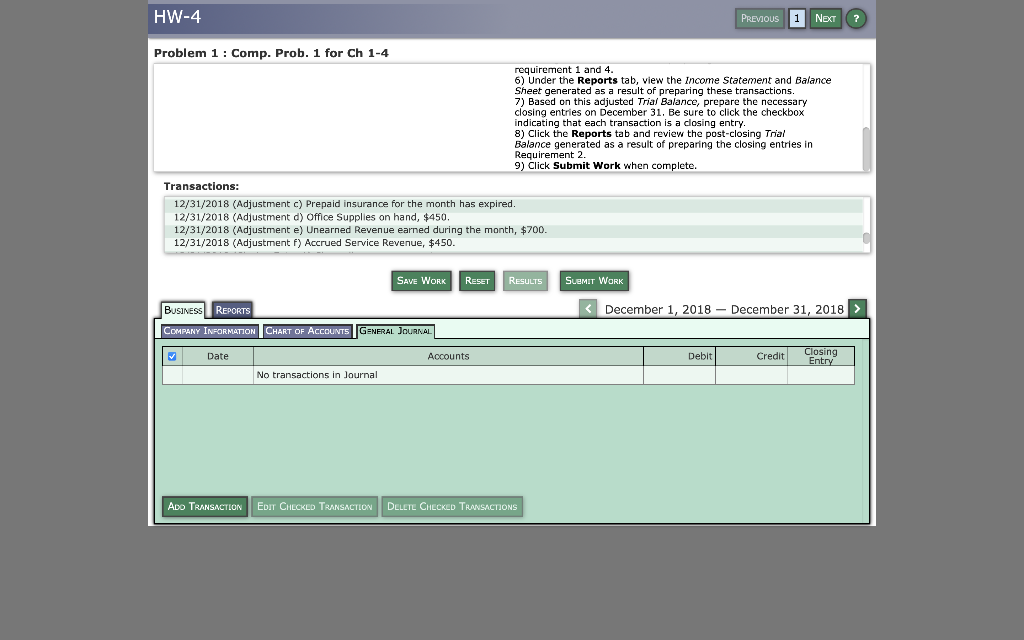Select the Accrued Service Revenue transaction row
The height and width of the screenshot is (640, 1024).
(x=400, y=242)
